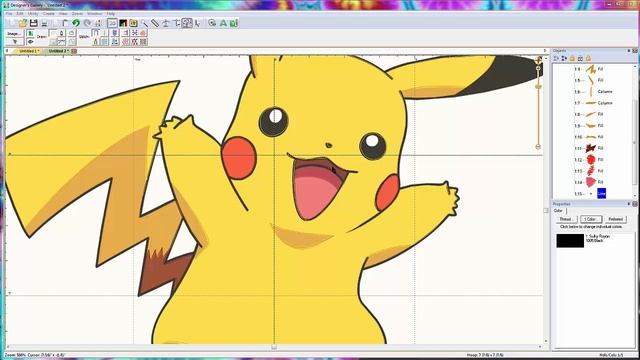
Task: Click the black thread color swatch
Action: pos(570,240)
